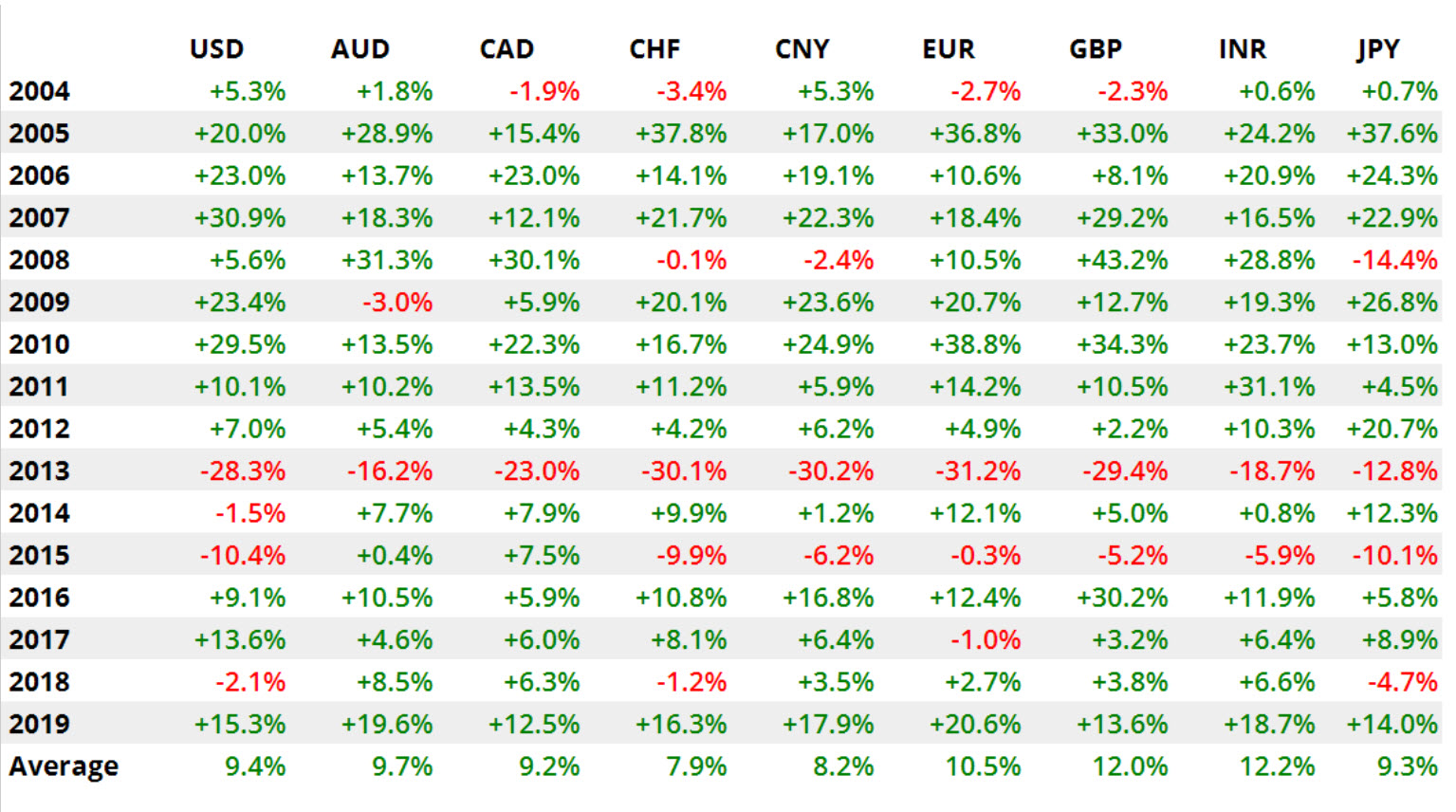
Task: Click the 2007 USD cell +30.9%
Action: tap(240, 218)
